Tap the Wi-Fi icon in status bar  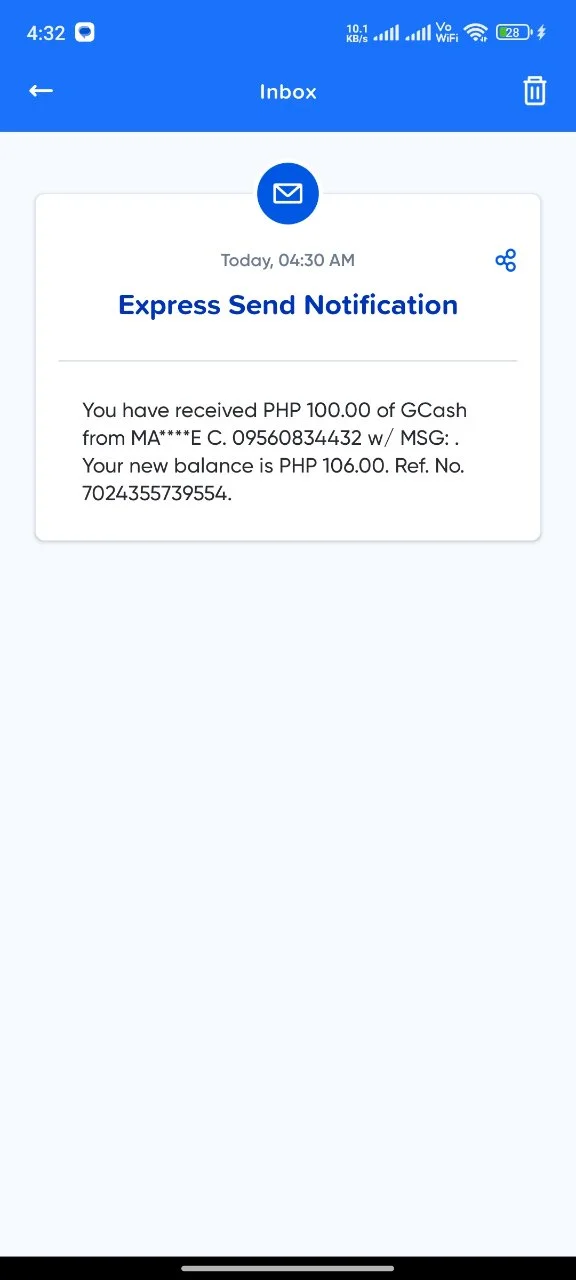[476, 33]
